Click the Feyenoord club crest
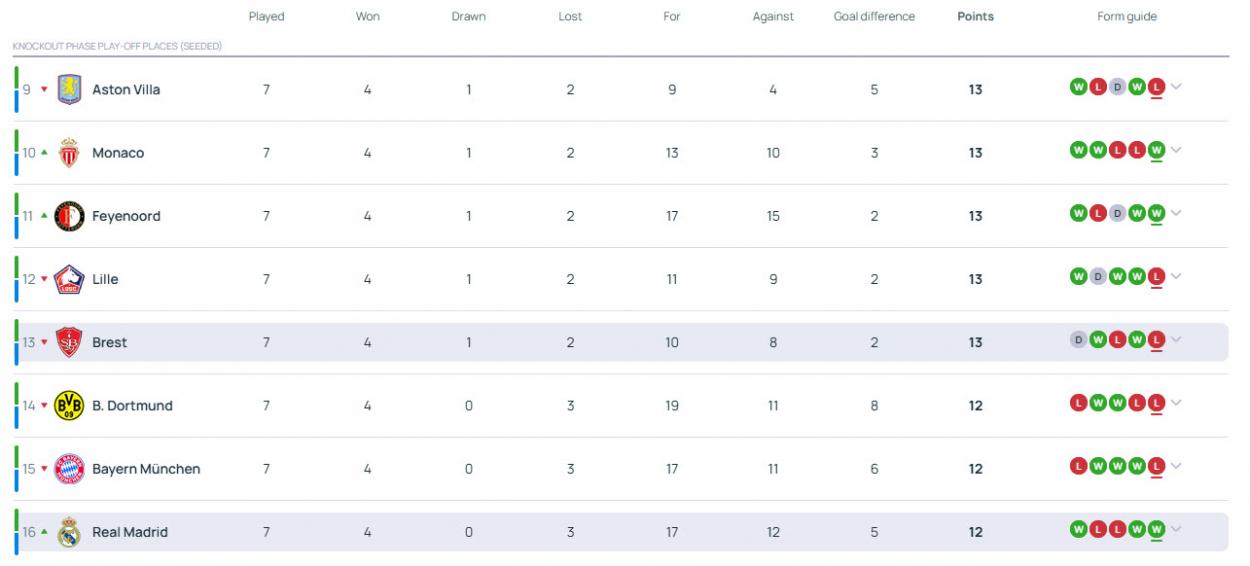The width and height of the screenshot is (1250, 566). pos(69,216)
